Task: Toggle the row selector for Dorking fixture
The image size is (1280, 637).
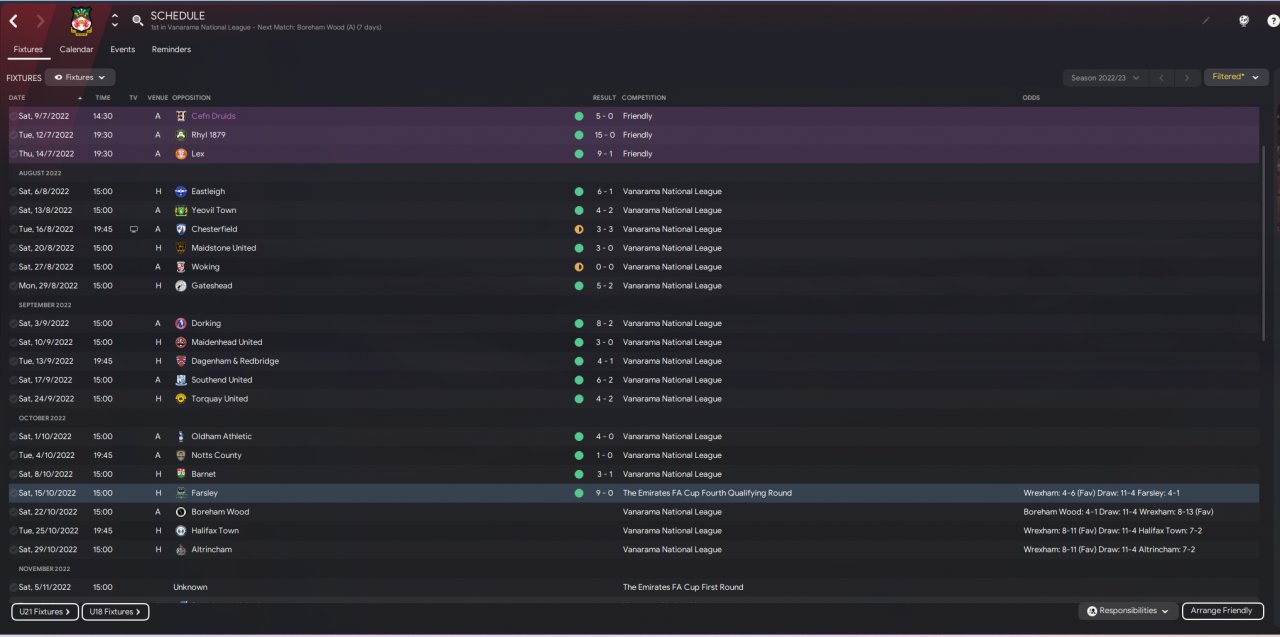Action: [13, 324]
